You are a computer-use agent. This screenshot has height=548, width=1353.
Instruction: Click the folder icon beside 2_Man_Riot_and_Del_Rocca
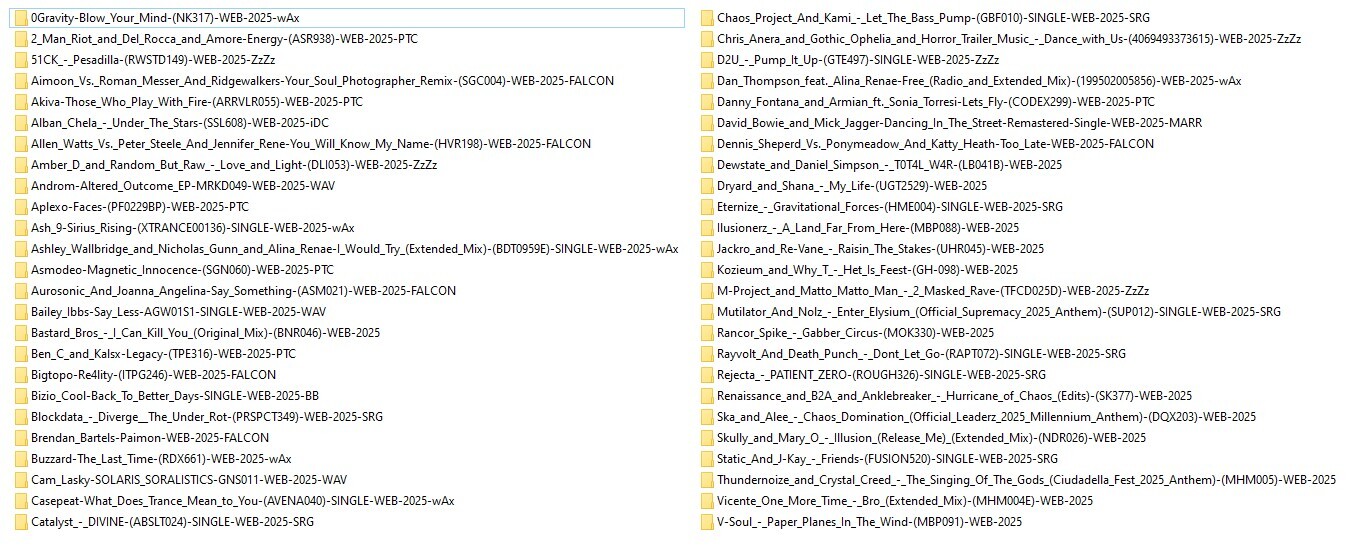click(x=21, y=39)
